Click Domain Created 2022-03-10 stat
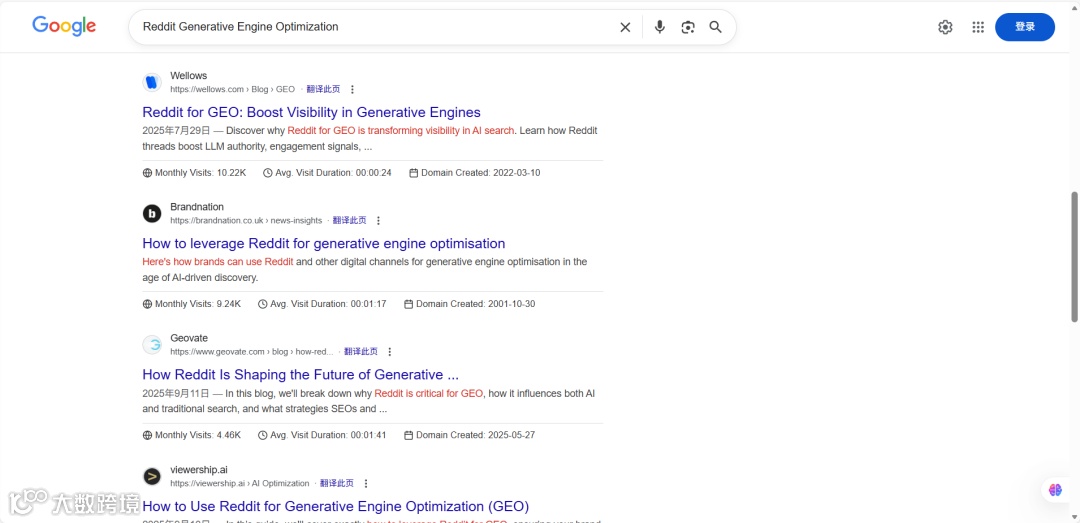This screenshot has width=1080, height=523. tap(475, 173)
